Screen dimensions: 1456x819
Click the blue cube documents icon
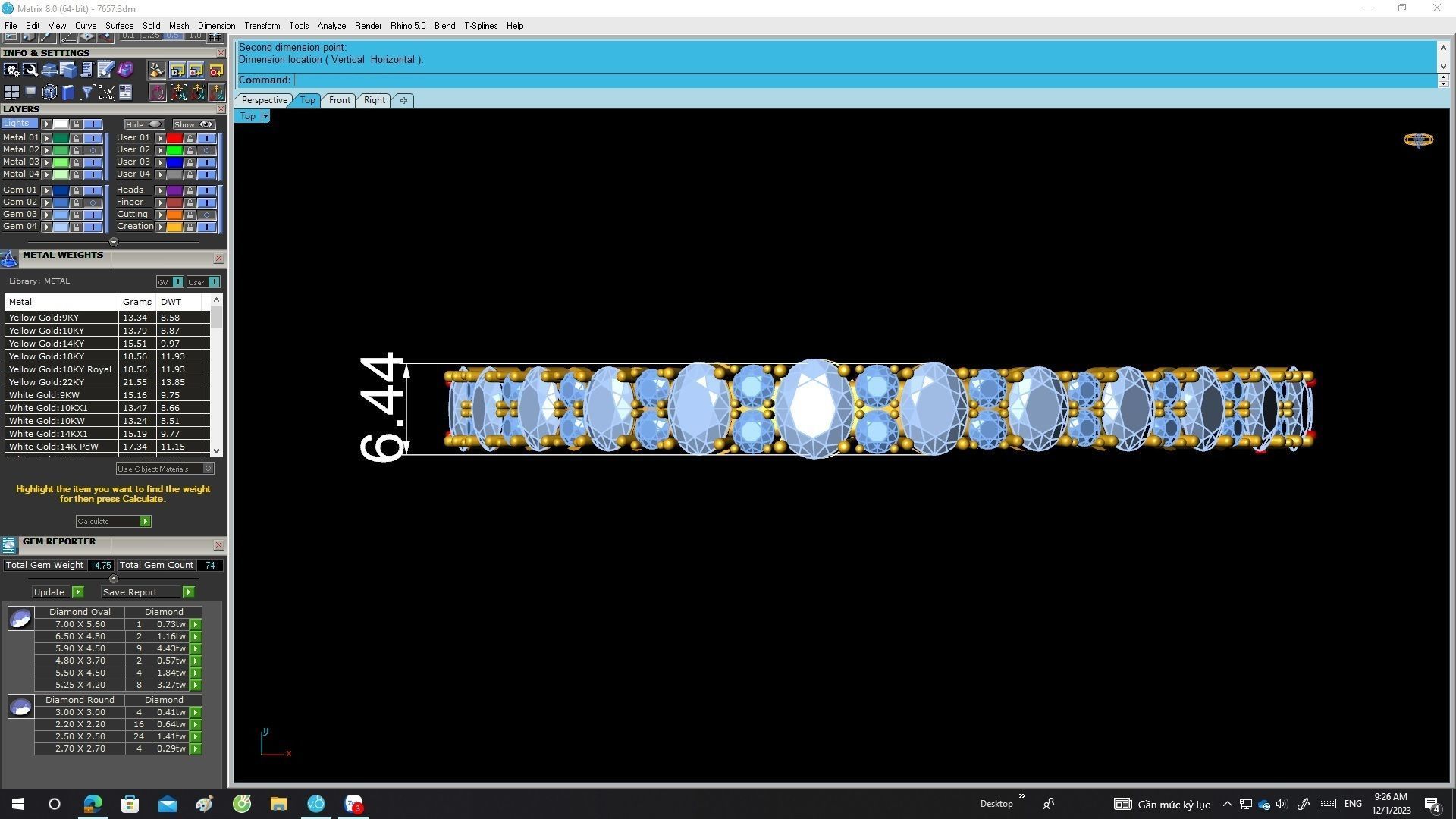click(68, 71)
